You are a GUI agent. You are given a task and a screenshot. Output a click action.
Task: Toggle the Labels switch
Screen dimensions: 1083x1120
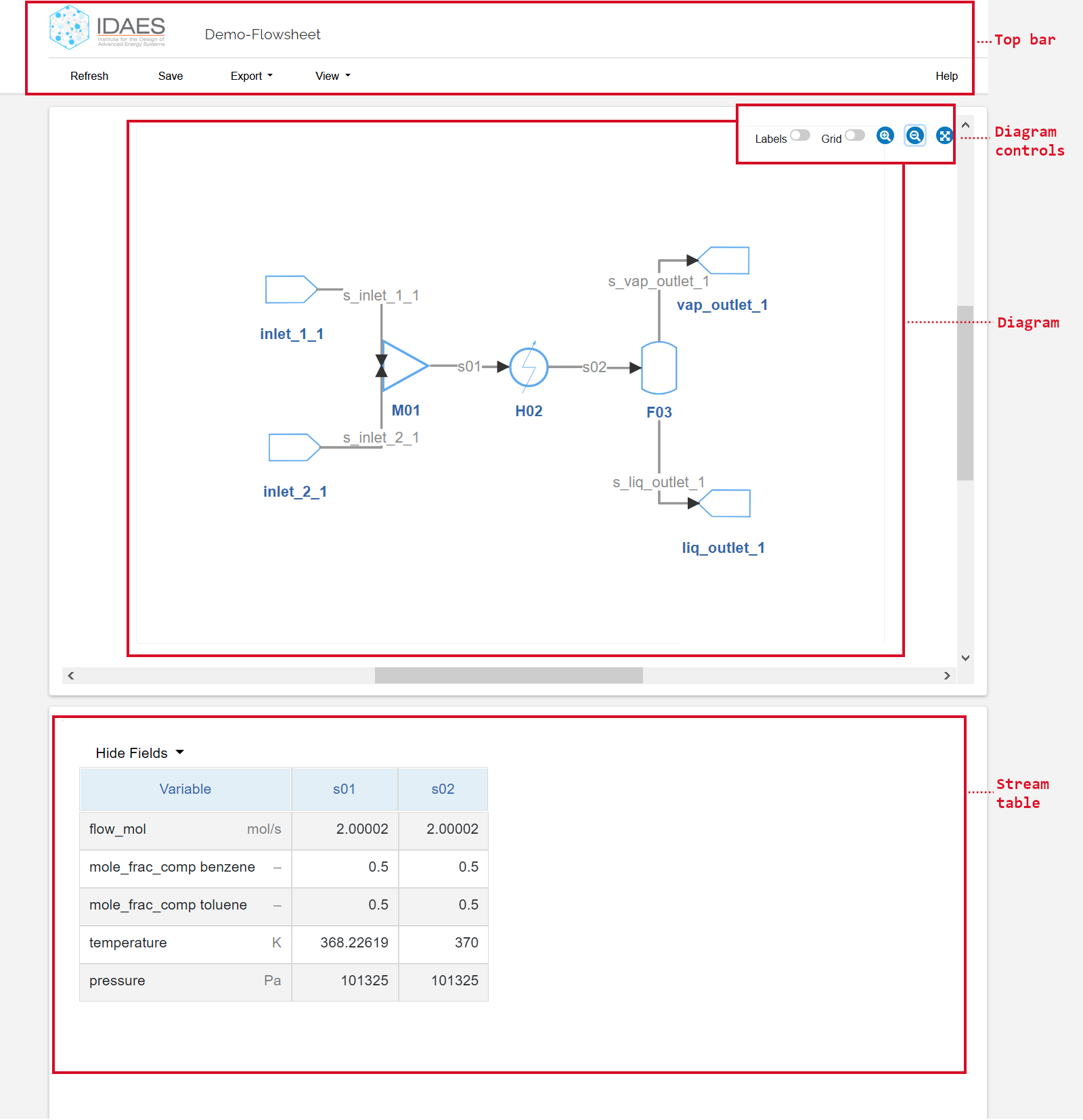click(800, 135)
